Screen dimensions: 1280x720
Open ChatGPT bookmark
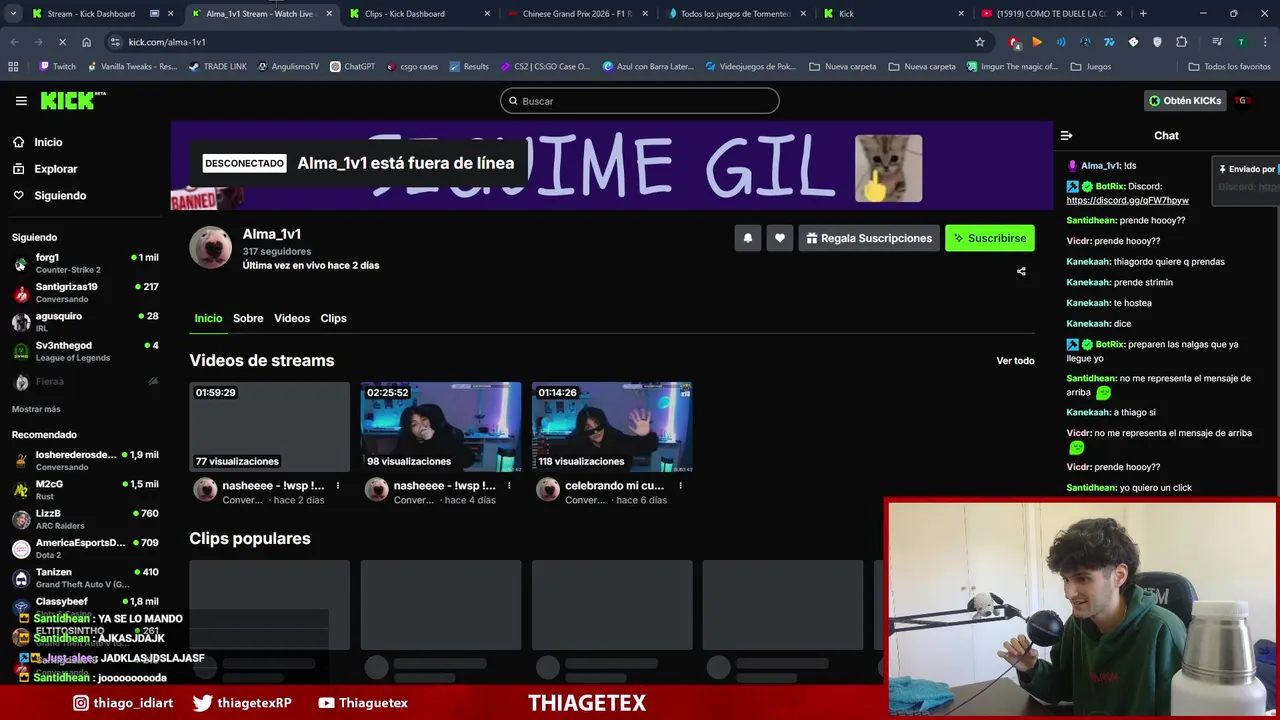pyautogui.click(x=352, y=67)
